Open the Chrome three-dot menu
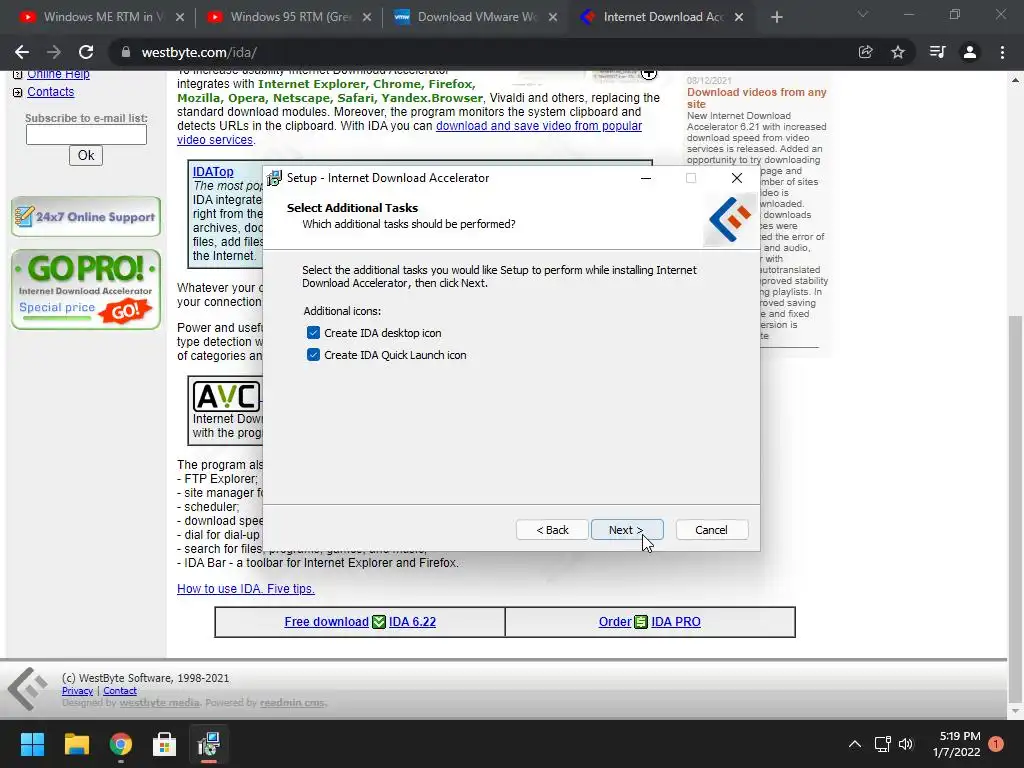The width and height of the screenshot is (1024, 768). (1002, 52)
